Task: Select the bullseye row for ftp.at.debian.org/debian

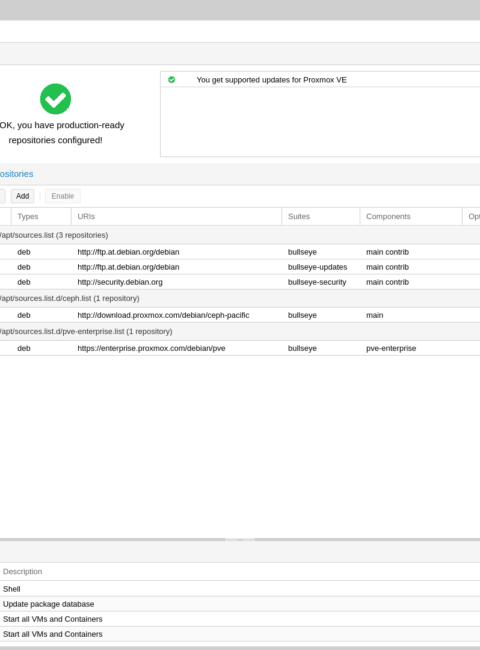Action: tap(240, 252)
